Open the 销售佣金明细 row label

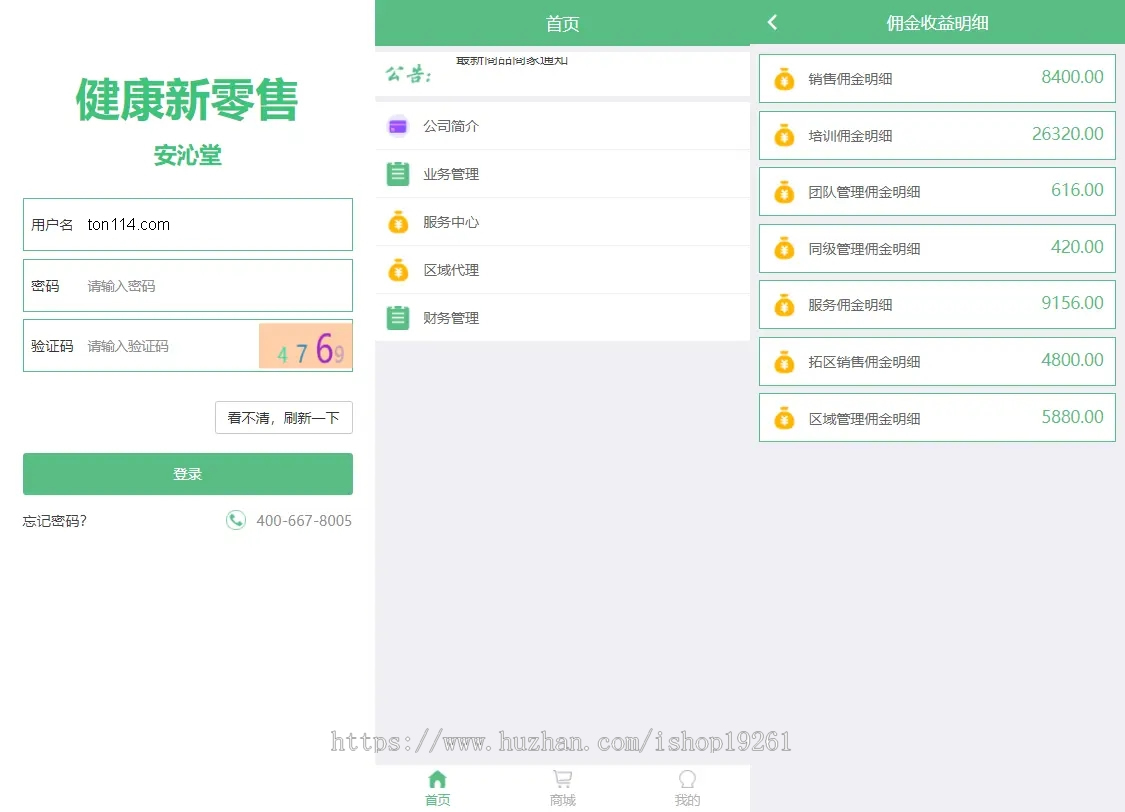[850, 79]
